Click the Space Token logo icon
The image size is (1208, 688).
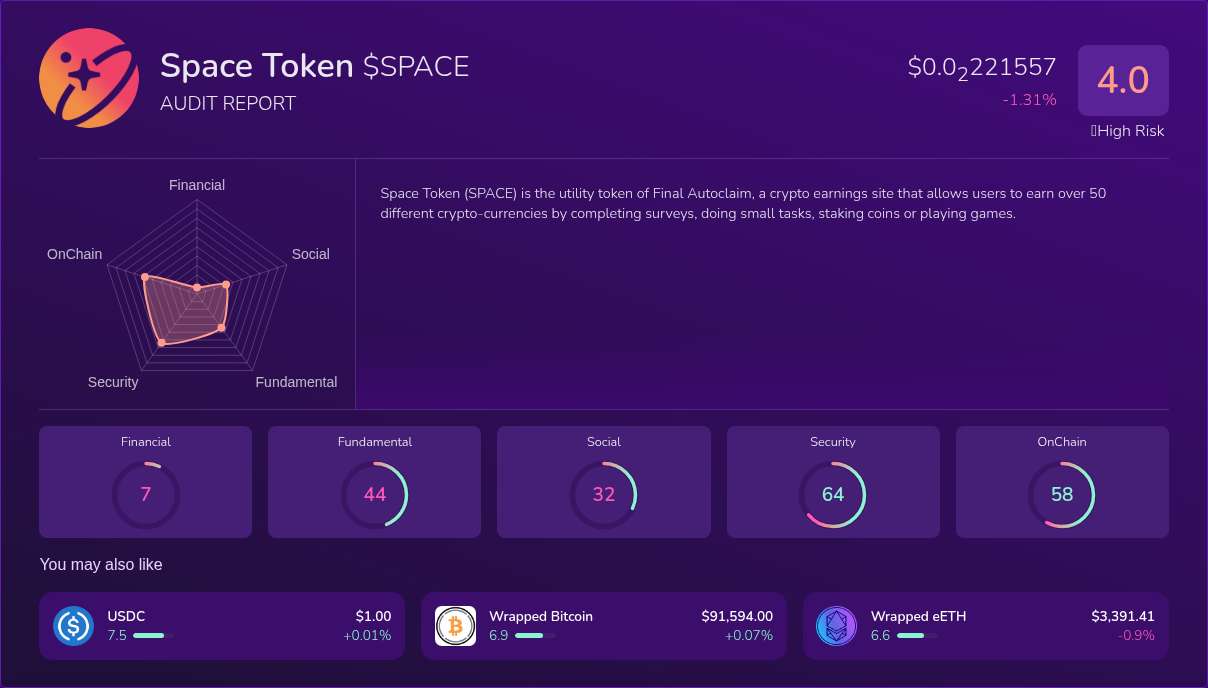[x=88, y=78]
